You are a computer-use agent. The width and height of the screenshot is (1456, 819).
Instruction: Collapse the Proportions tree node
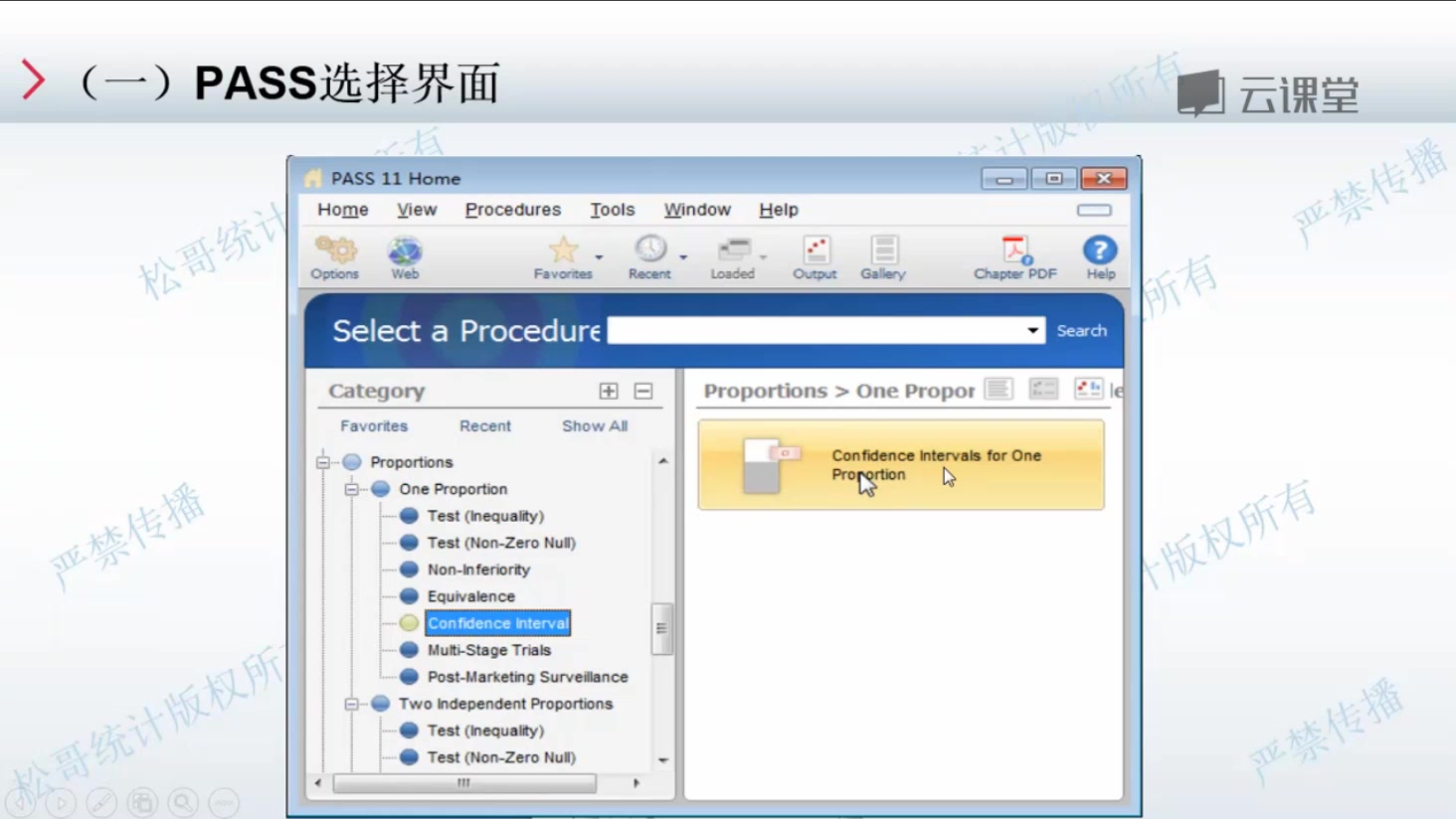click(322, 462)
